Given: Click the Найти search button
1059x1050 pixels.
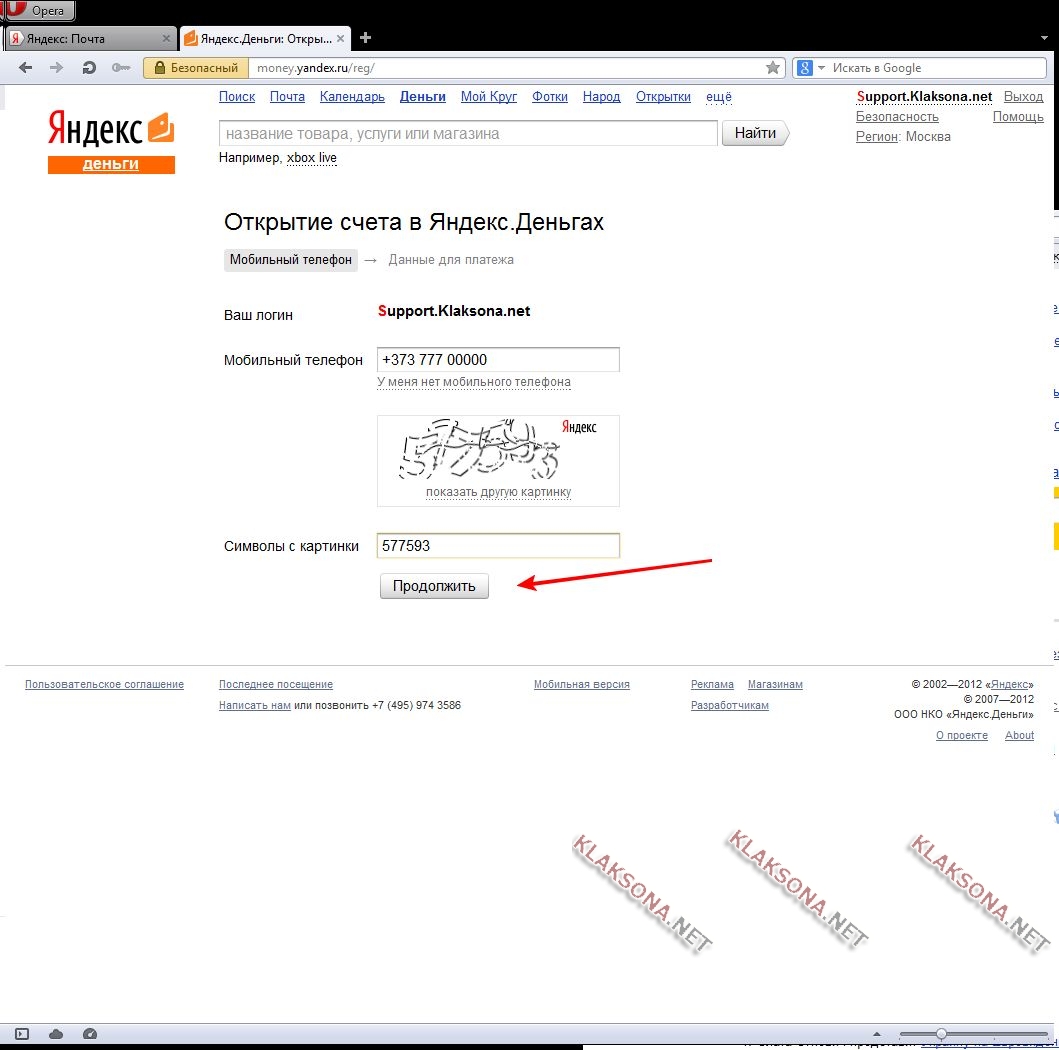Looking at the screenshot, I should pyautogui.click(x=755, y=133).
